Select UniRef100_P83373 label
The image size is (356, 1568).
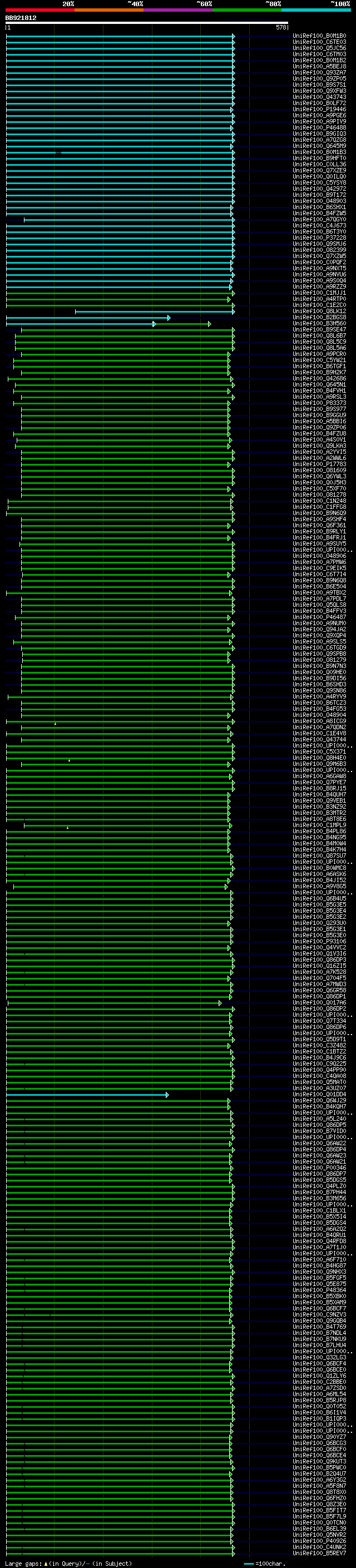[319, 403]
